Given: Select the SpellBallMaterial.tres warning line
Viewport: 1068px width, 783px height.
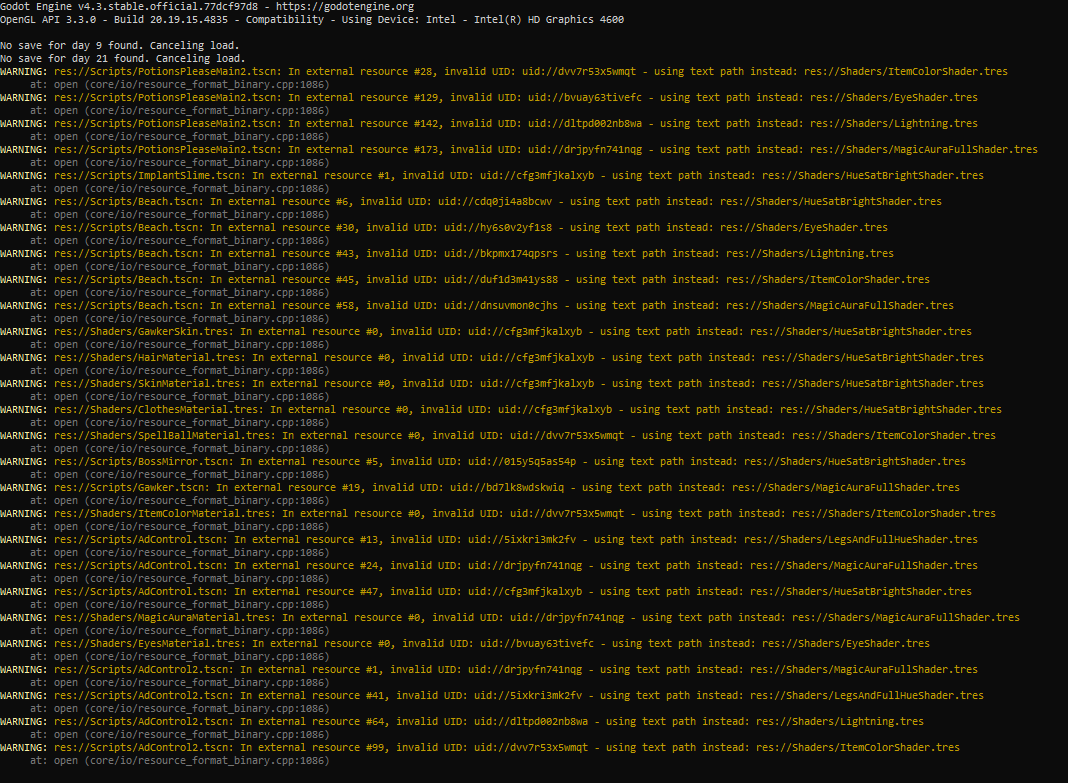Looking at the screenshot, I should (x=498, y=435).
